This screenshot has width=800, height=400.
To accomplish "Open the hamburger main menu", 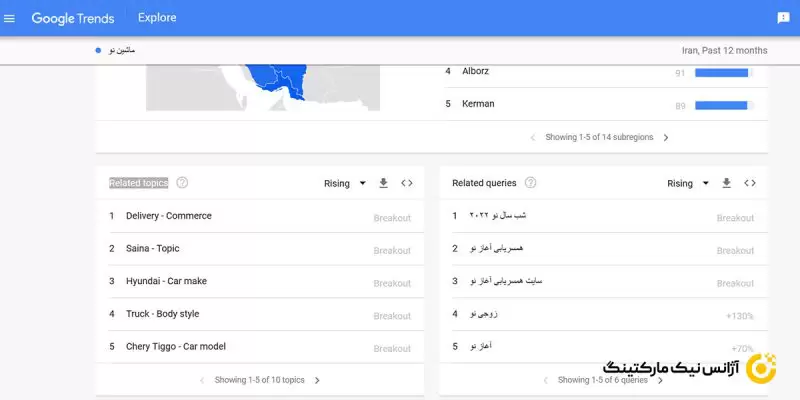I will pos(10,18).
